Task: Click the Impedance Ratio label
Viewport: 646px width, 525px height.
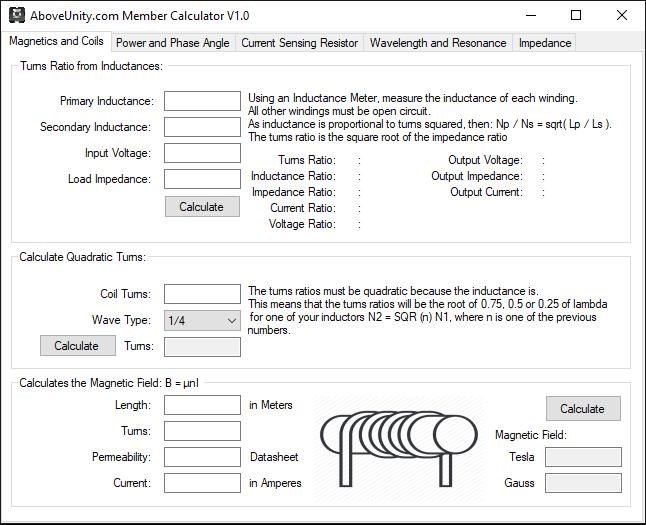Action: pyautogui.click(x=294, y=192)
